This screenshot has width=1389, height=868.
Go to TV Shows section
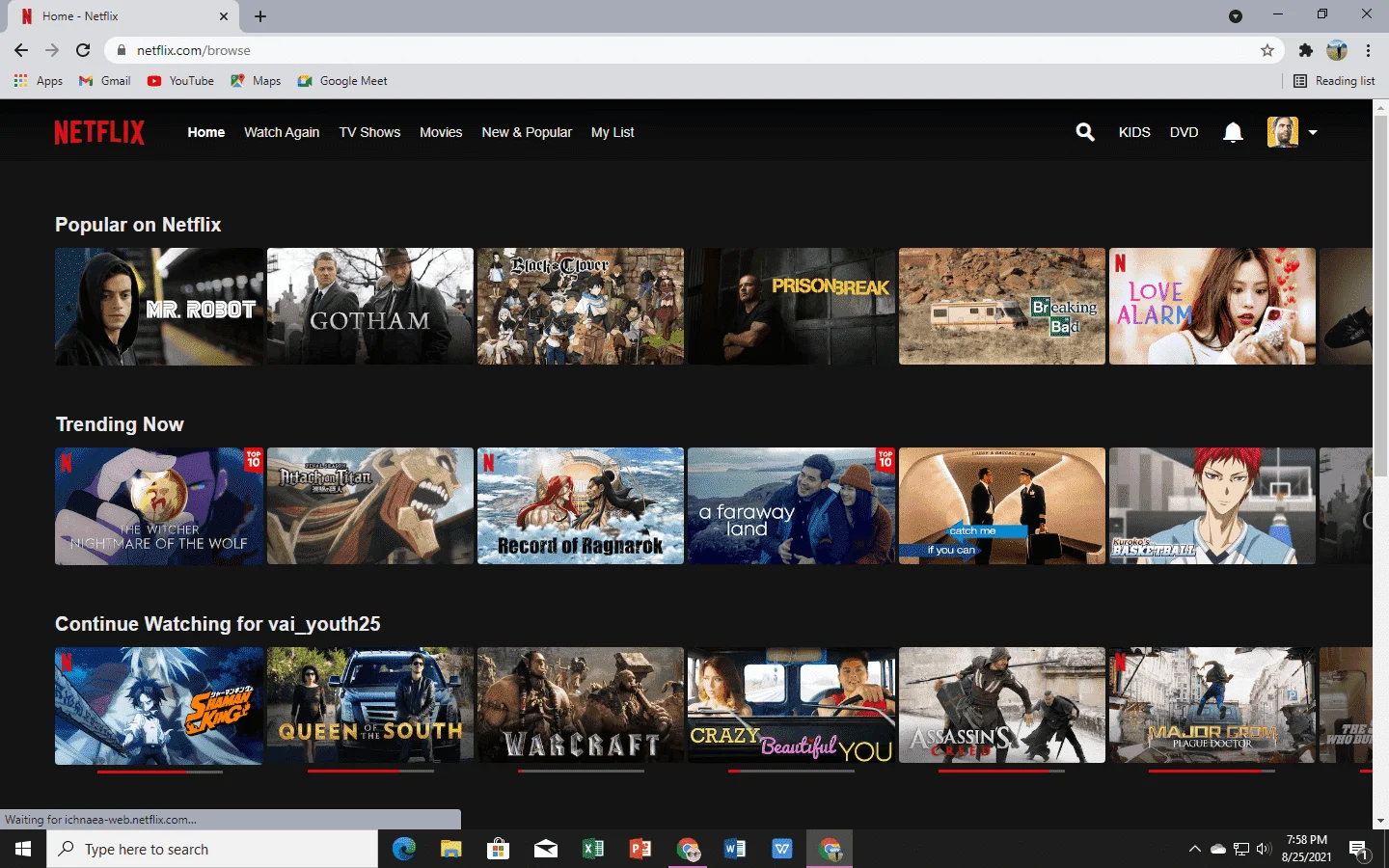point(369,132)
